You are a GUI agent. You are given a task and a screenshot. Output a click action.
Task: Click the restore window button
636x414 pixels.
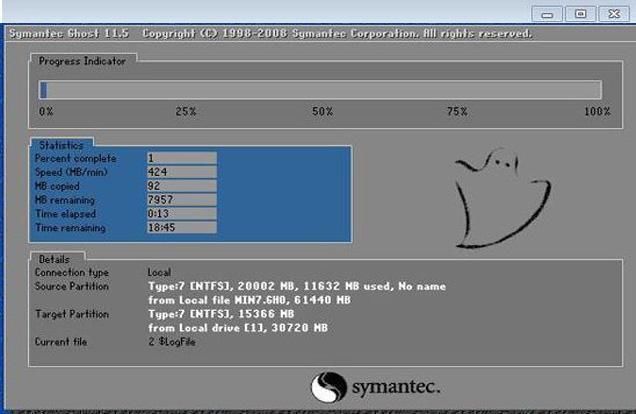coord(580,14)
